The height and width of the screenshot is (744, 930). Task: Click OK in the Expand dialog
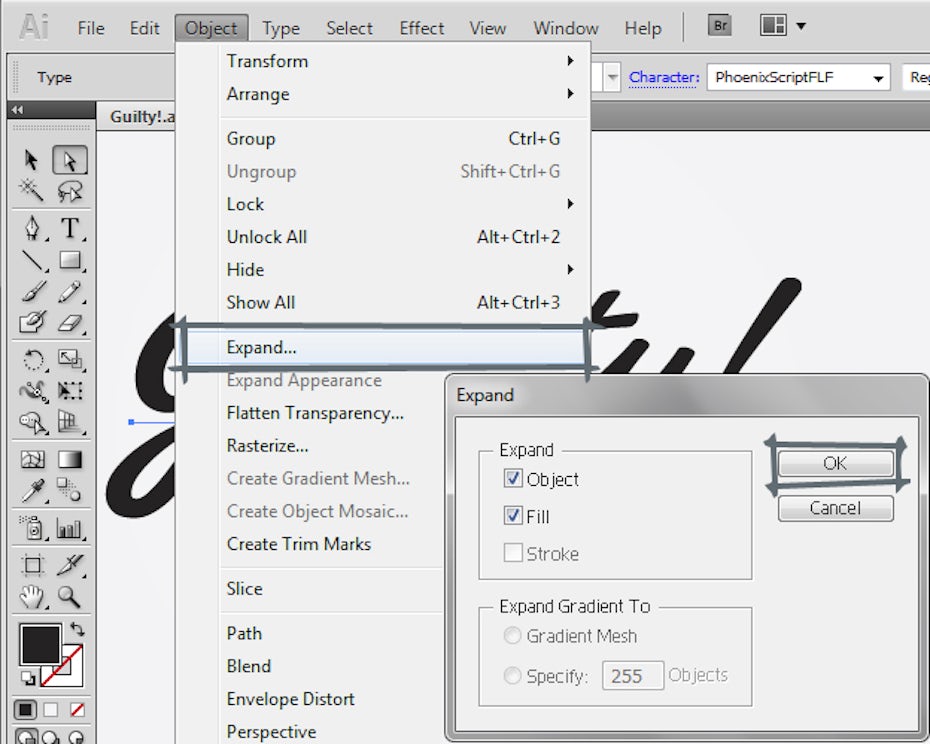click(x=835, y=464)
